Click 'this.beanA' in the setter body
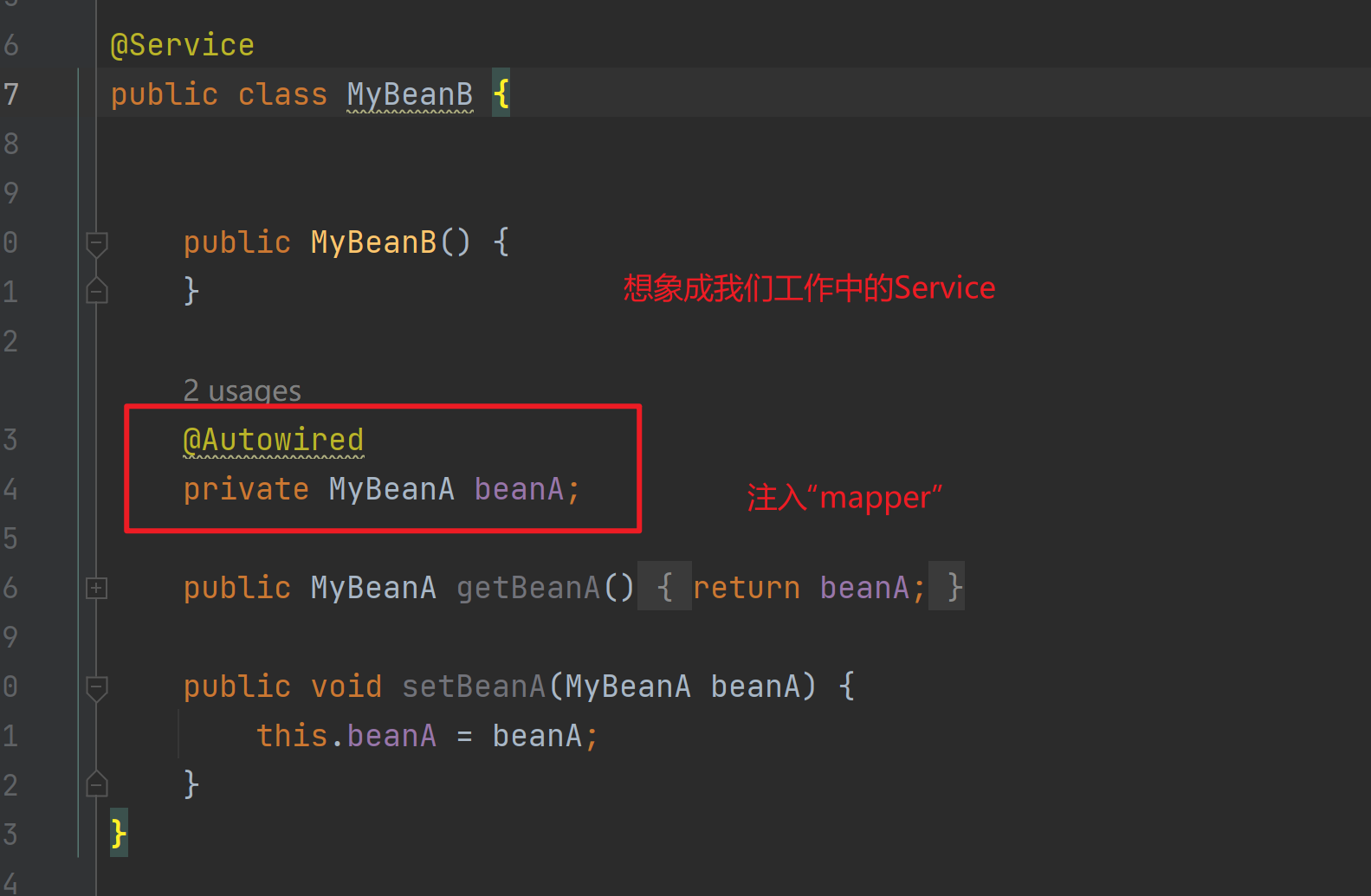Viewport: 1371px width, 896px height. pos(346,737)
